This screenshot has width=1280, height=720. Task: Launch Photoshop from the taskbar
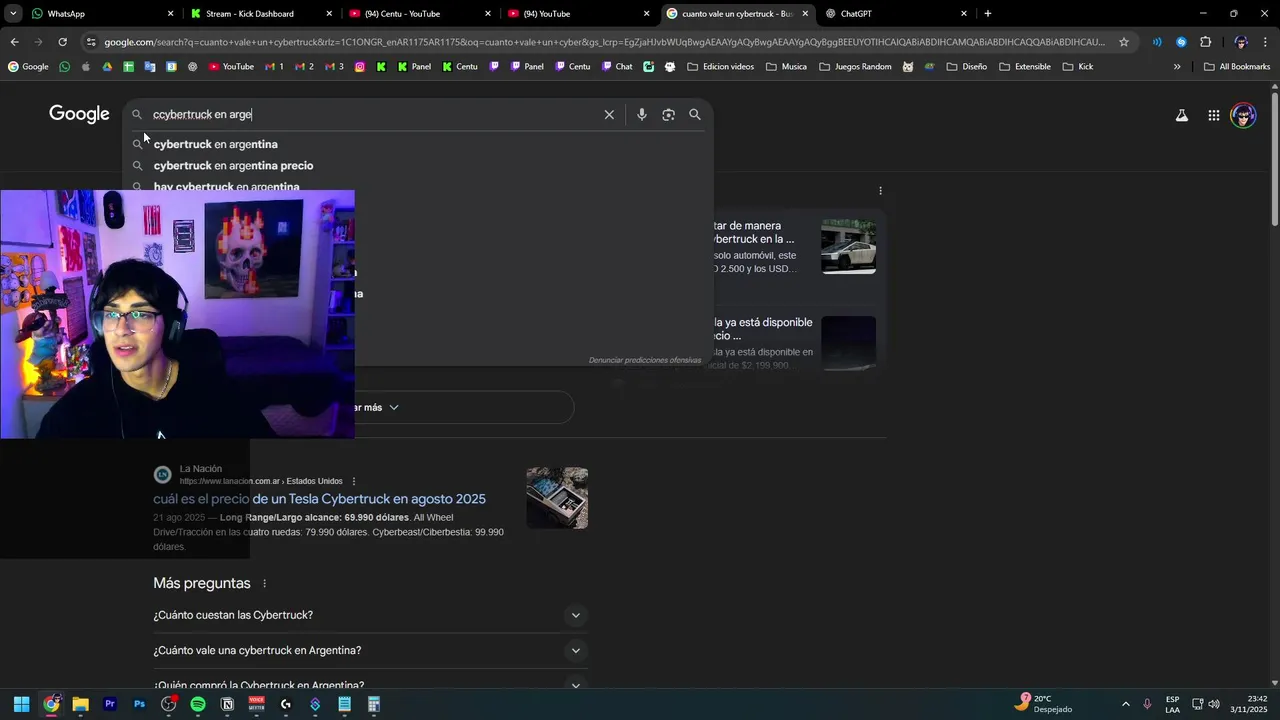pyautogui.click(x=139, y=704)
